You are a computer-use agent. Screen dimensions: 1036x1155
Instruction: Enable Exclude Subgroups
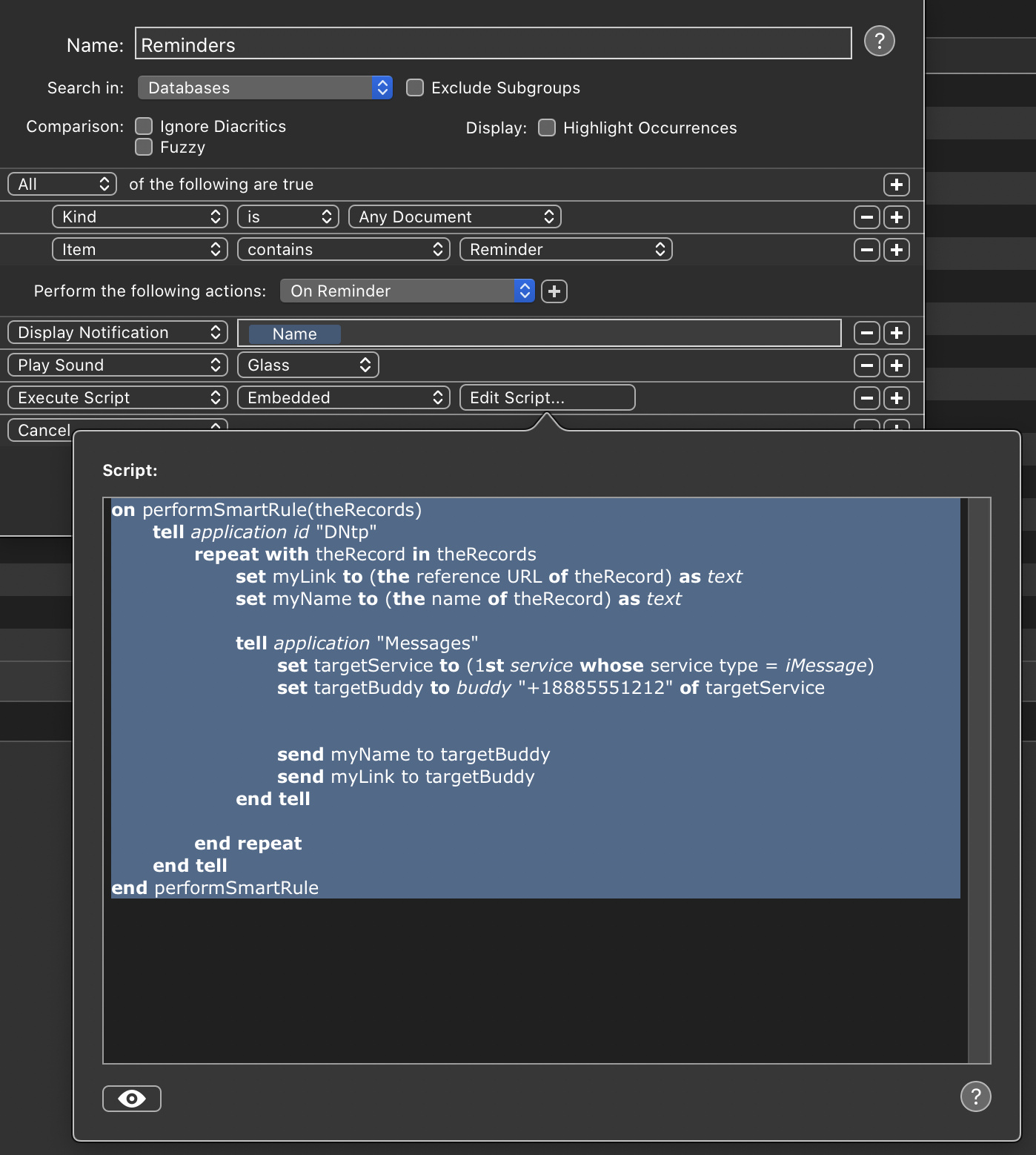415,87
